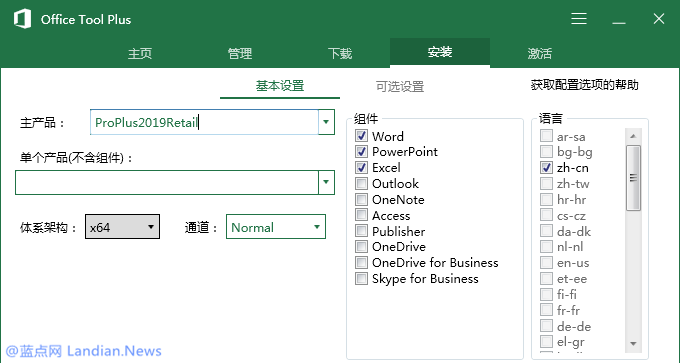Image resolution: width=680 pixels, height=363 pixels.
Task: Check the OneDrive component
Action: pyautogui.click(x=361, y=247)
